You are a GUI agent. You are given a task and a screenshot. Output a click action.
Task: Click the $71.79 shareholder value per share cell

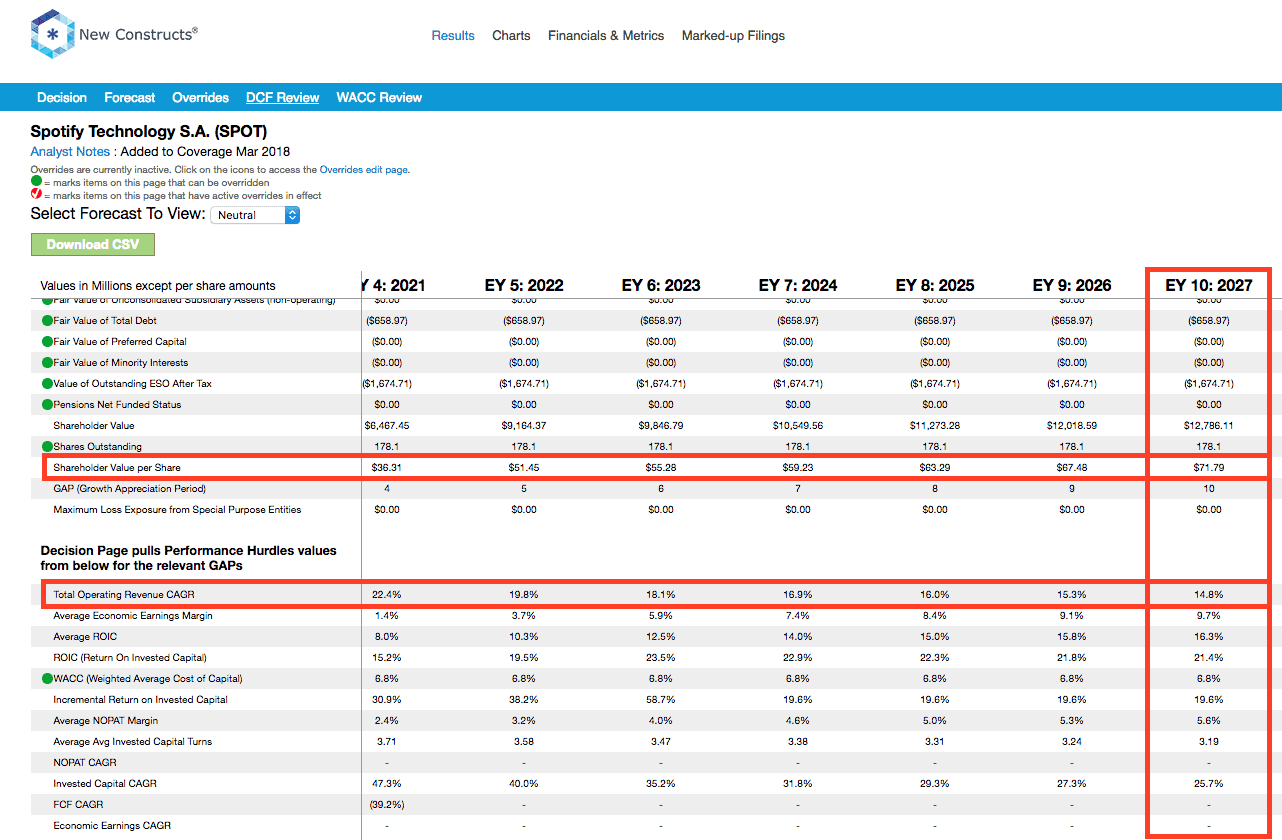click(x=1209, y=468)
